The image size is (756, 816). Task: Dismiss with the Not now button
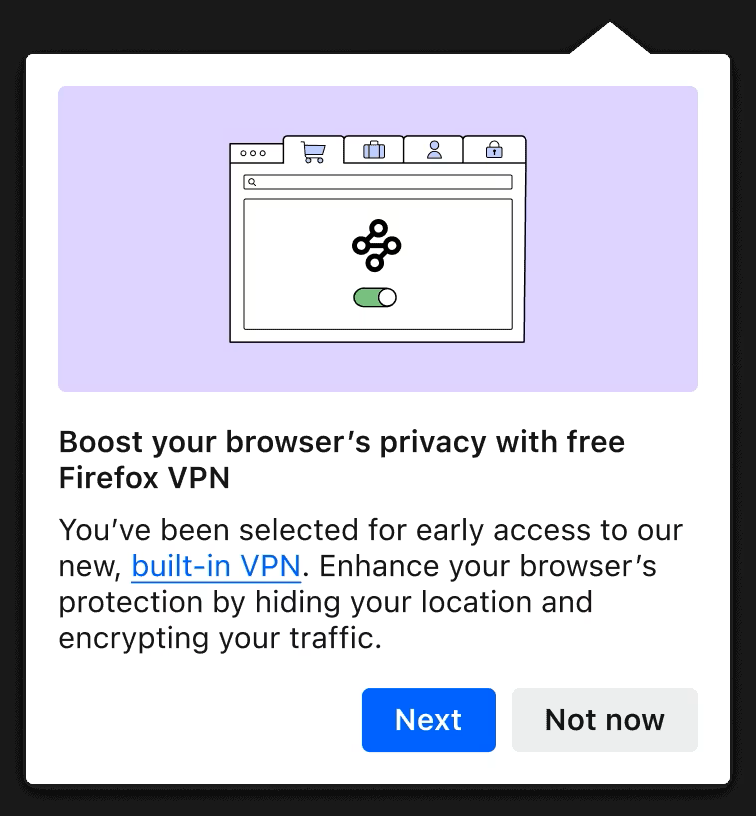point(605,720)
